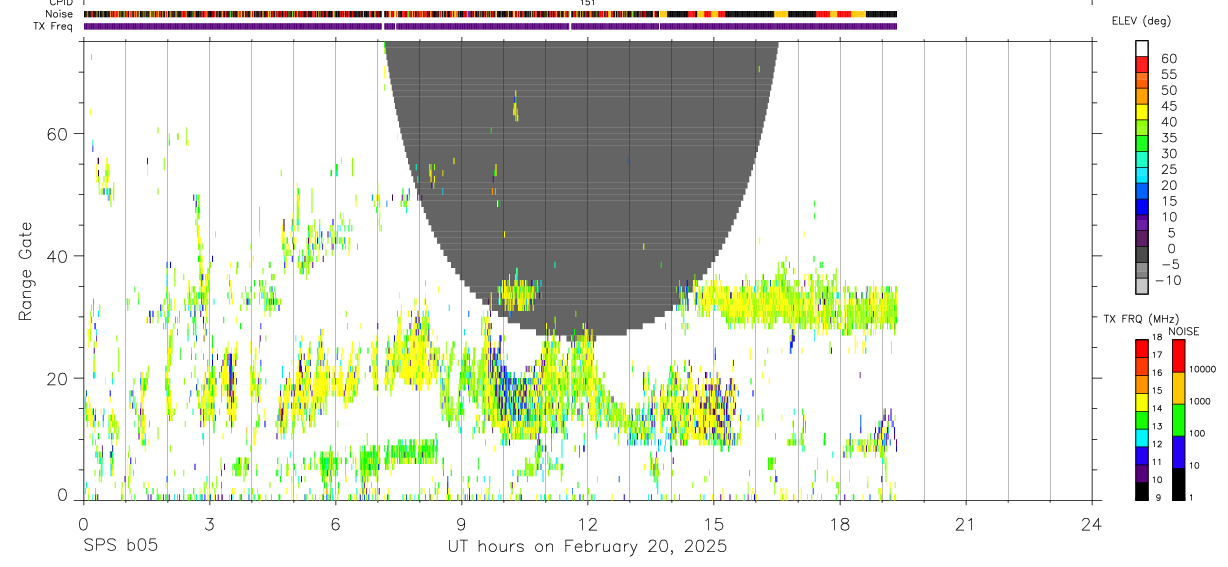This screenshot has width=1228, height=567.
Task: Click TX FRQ legend value '12'
Action: tap(1156, 444)
